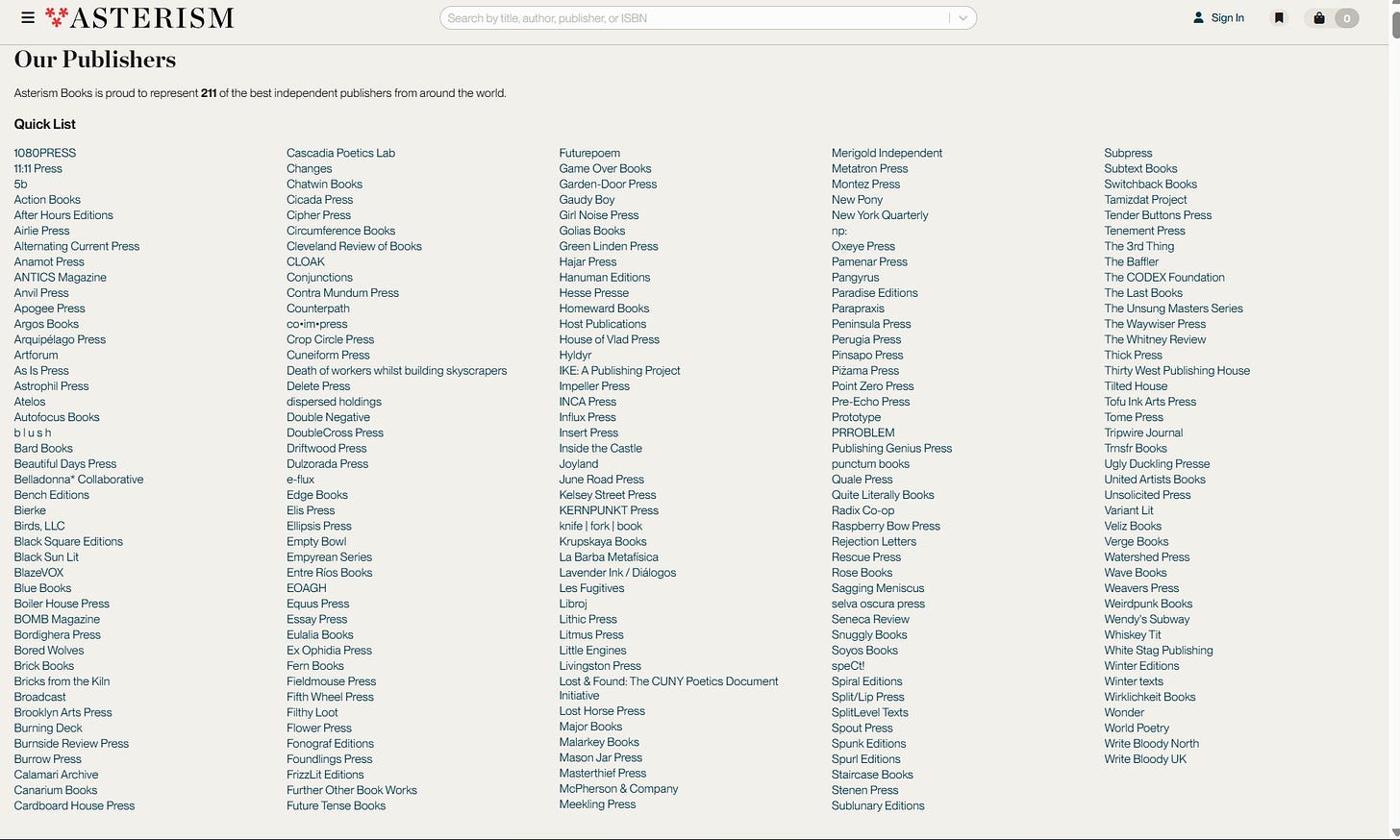Open BOMB Magazine publisher page

click(x=57, y=619)
